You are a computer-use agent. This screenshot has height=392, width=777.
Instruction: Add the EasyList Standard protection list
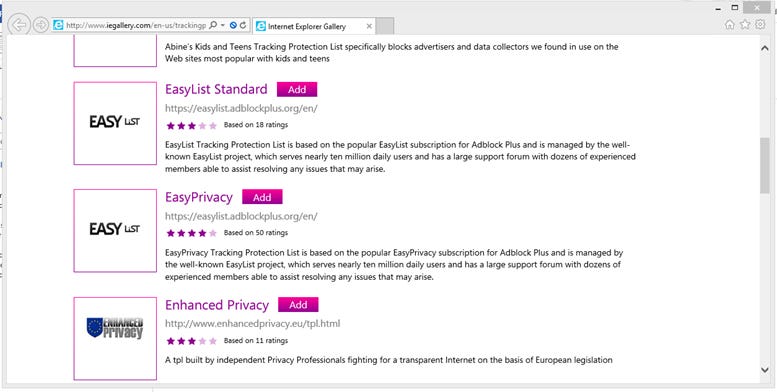coord(297,90)
